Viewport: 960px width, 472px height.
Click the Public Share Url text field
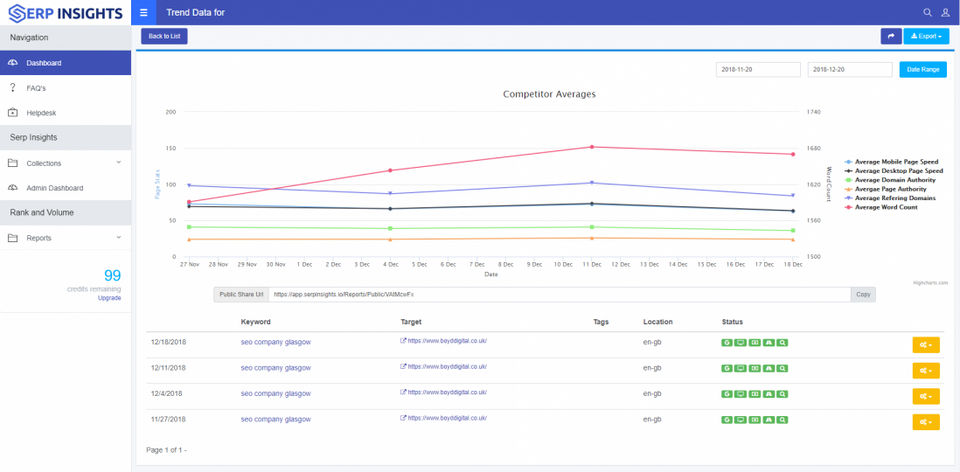[560, 294]
